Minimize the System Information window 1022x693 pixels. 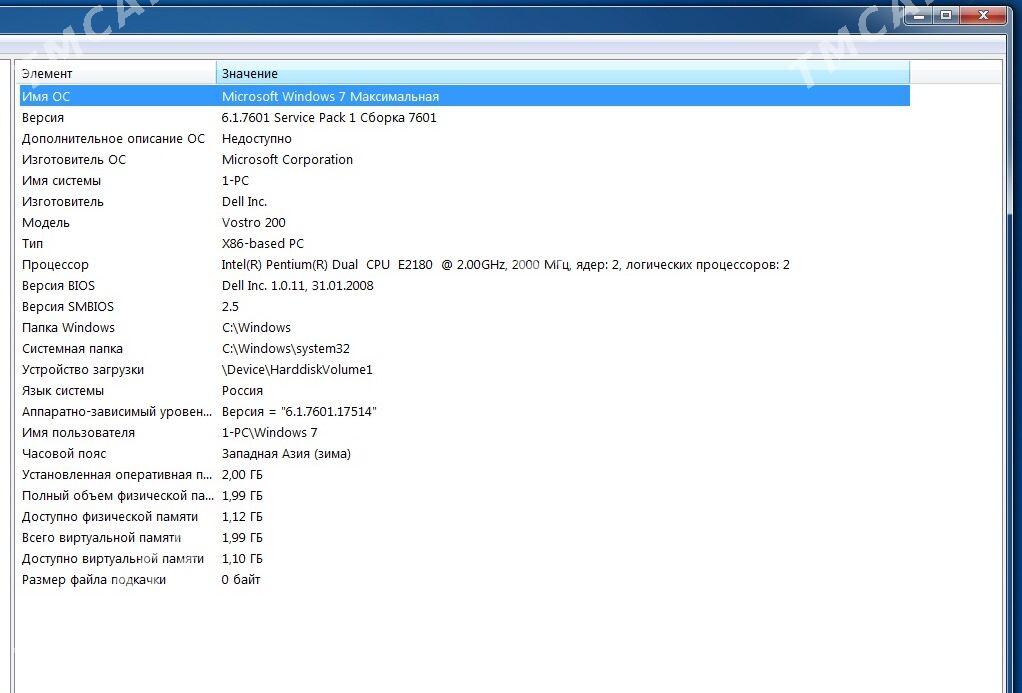[x=919, y=15]
